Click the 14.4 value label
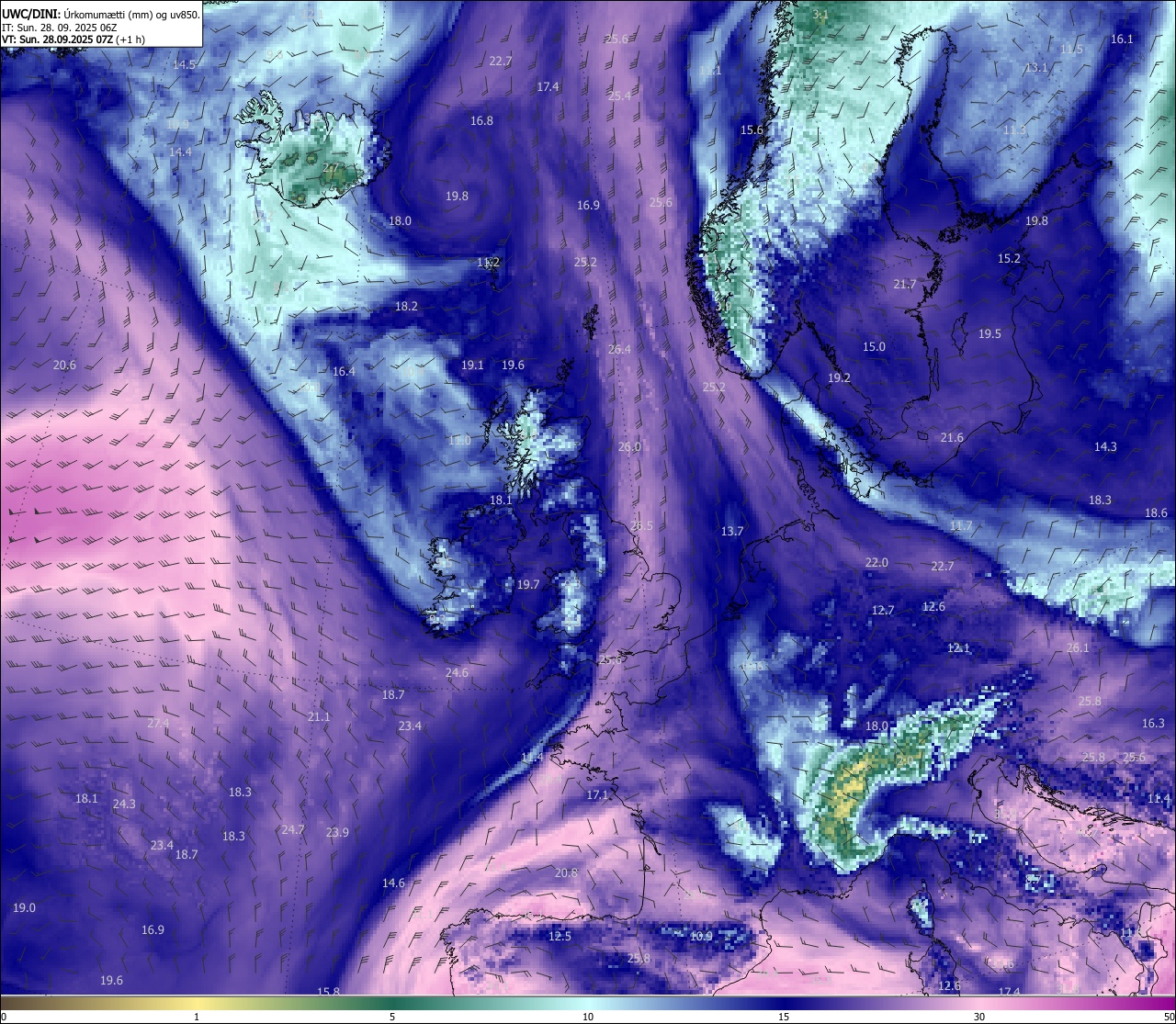The height and width of the screenshot is (1024, 1176). point(181,152)
